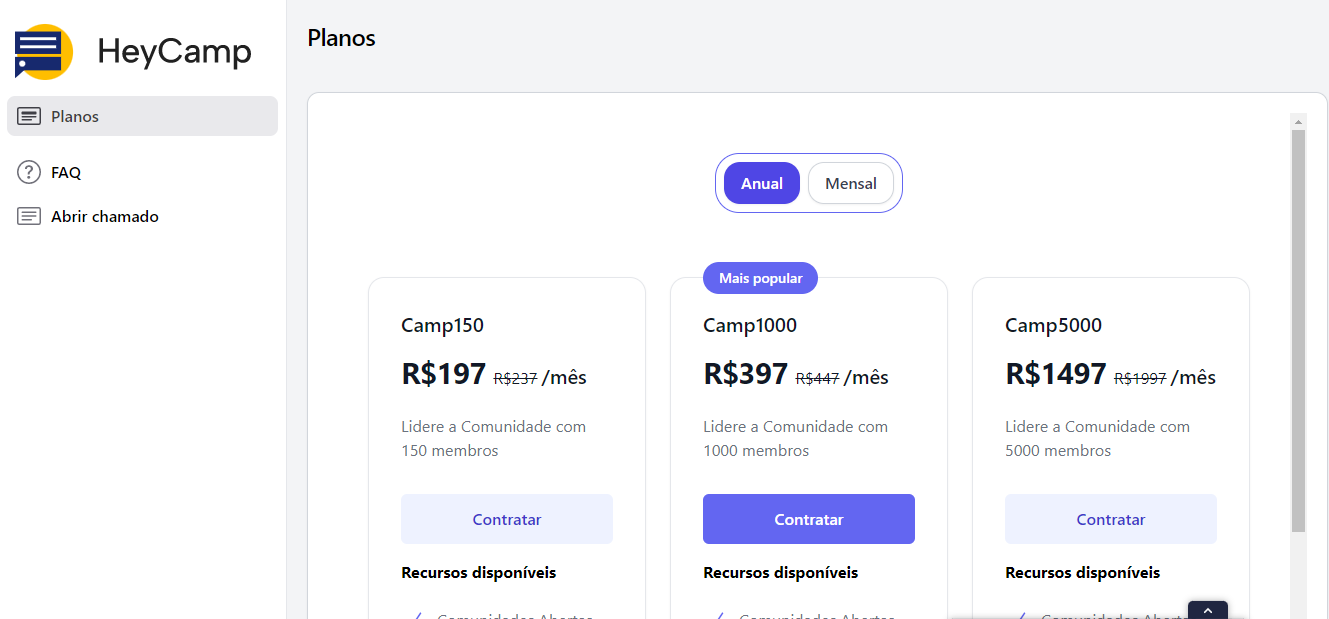Click Contratar for the Camp150 plan
1329x619 pixels.
click(507, 520)
